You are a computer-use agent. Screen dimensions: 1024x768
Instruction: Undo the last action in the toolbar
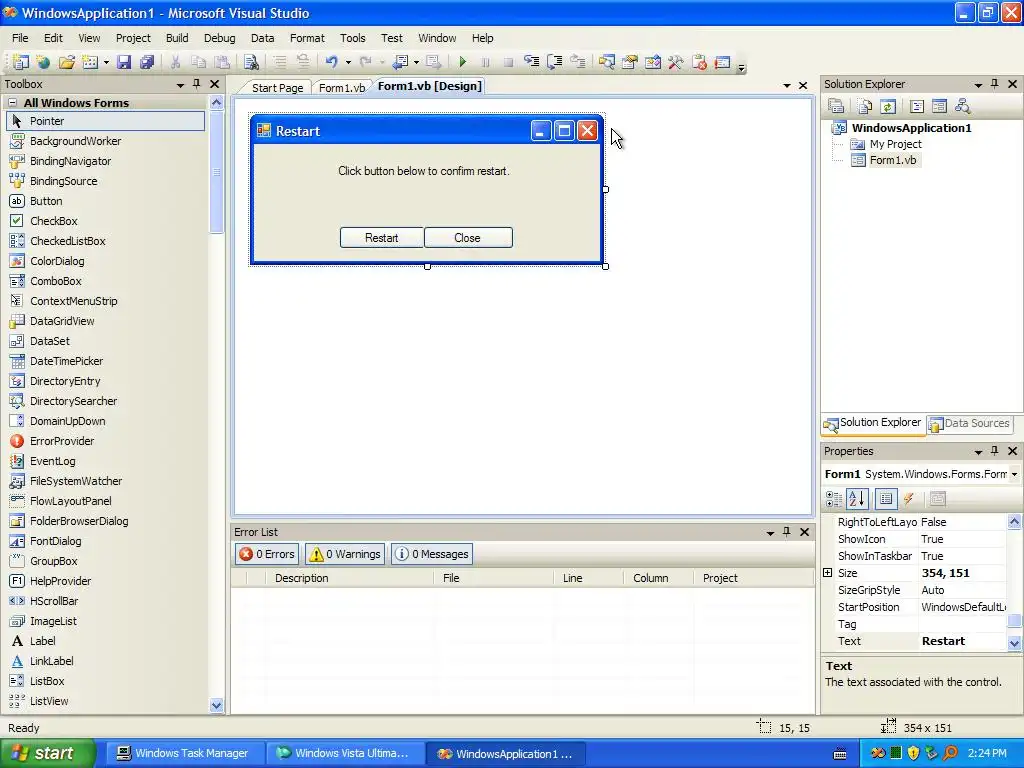pyautogui.click(x=332, y=62)
